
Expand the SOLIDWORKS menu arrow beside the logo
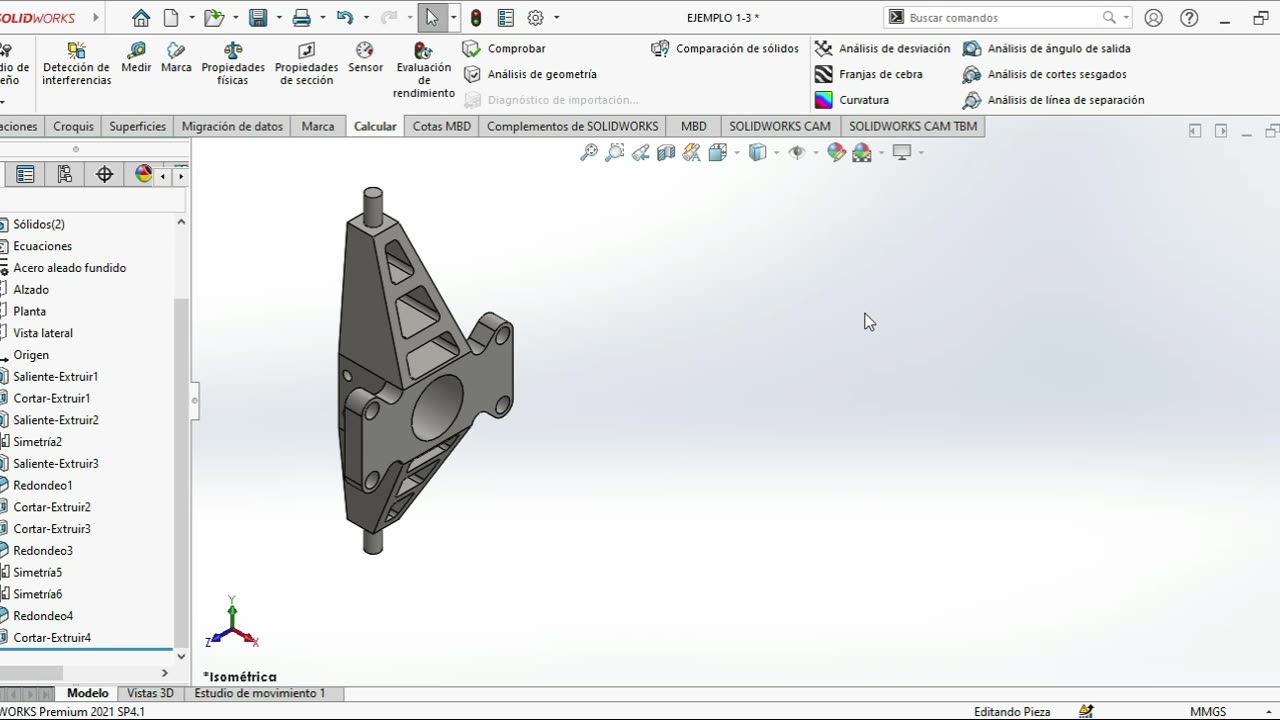(x=97, y=18)
